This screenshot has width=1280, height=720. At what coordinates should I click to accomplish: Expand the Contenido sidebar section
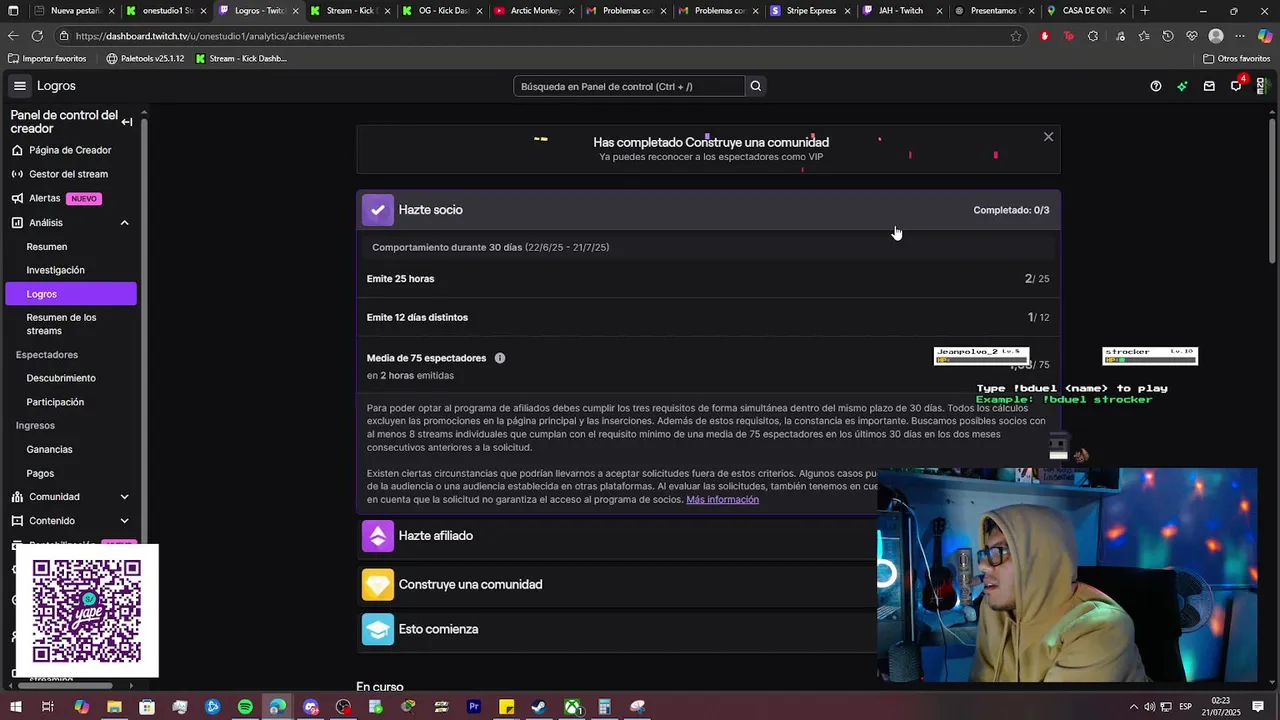125,521
